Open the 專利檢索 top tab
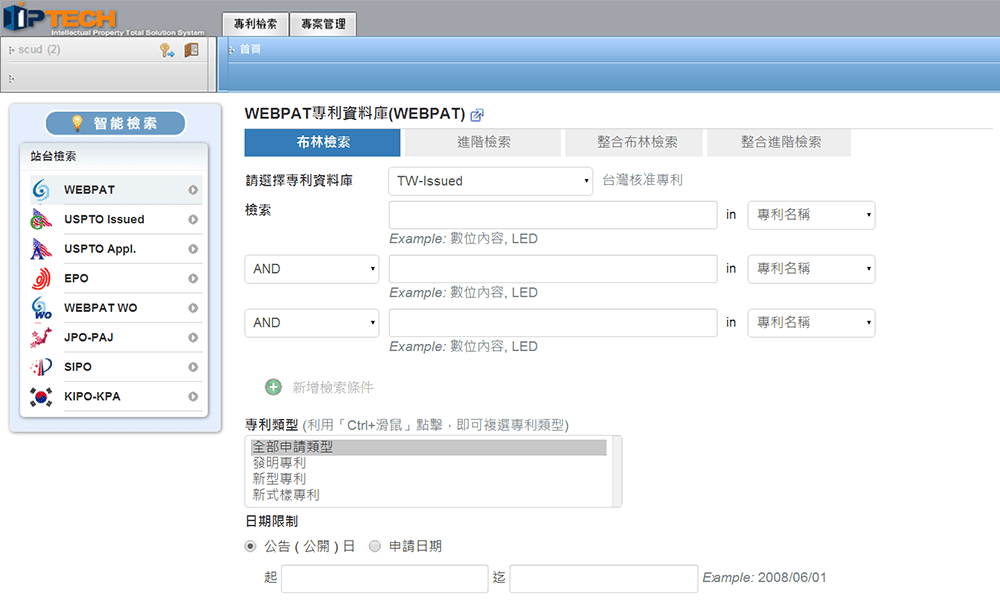This screenshot has height=600, width=1000. click(x=255, y=24)
